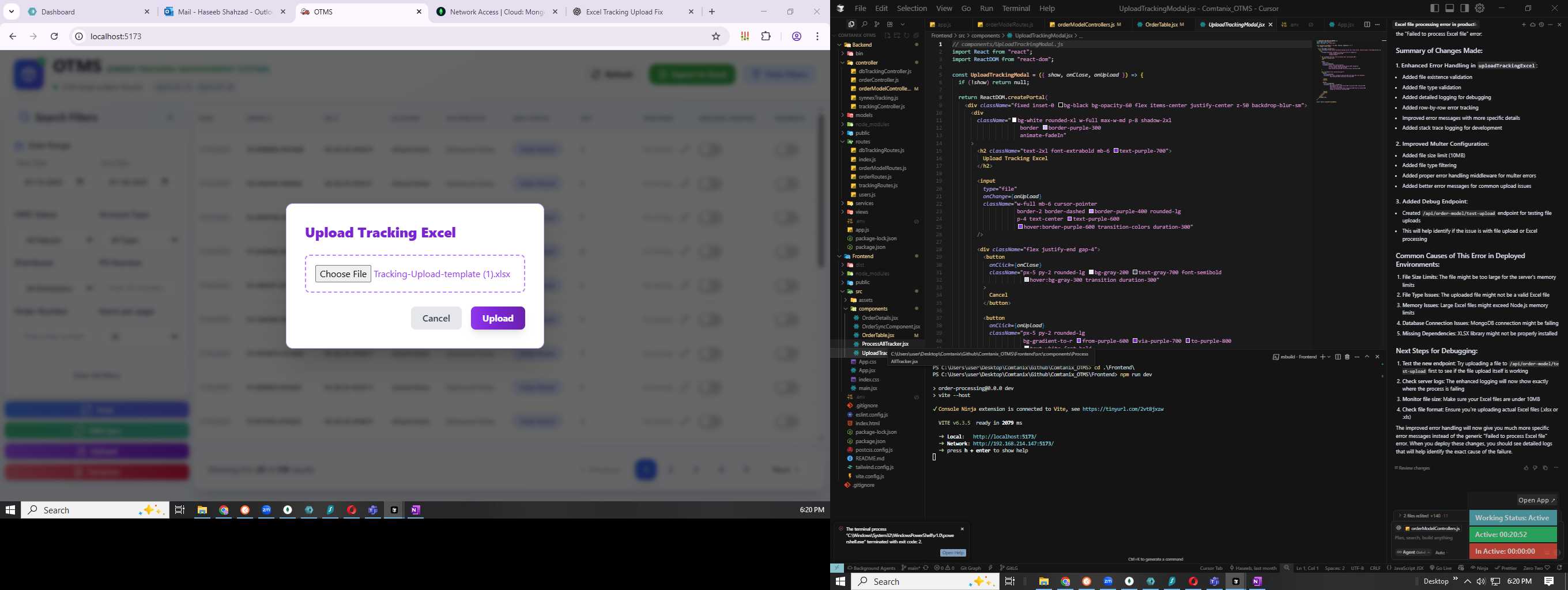Viewport: 1568px width, 590px height.
Task: Open the Extensions icon in Cursor sidebar
Action: 890,24
